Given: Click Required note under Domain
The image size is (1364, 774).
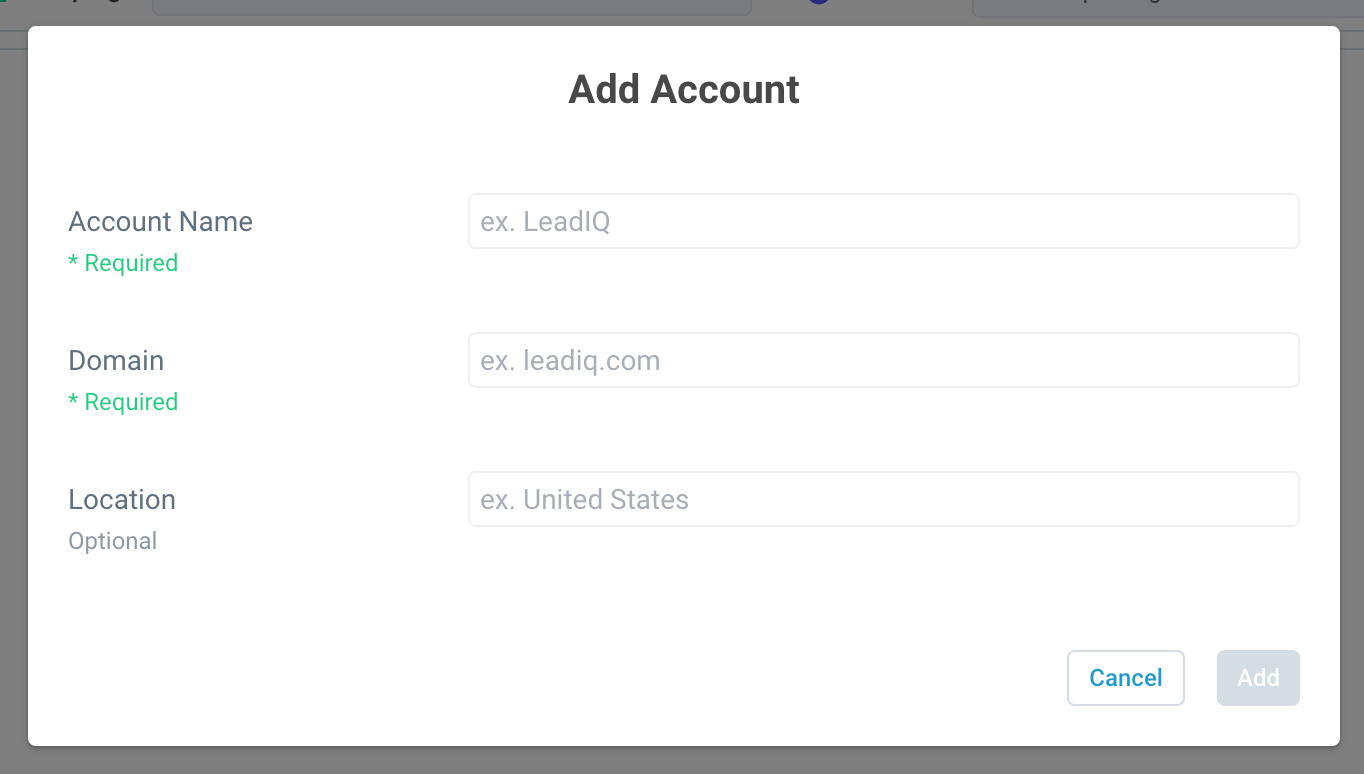Looking at the screenshot, I should point(123,402).
